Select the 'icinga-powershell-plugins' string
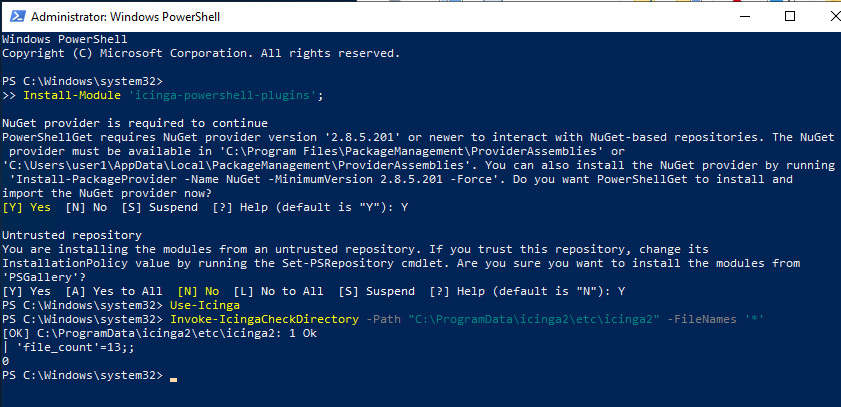Screen dimensions: 841x407 [222, 95]
